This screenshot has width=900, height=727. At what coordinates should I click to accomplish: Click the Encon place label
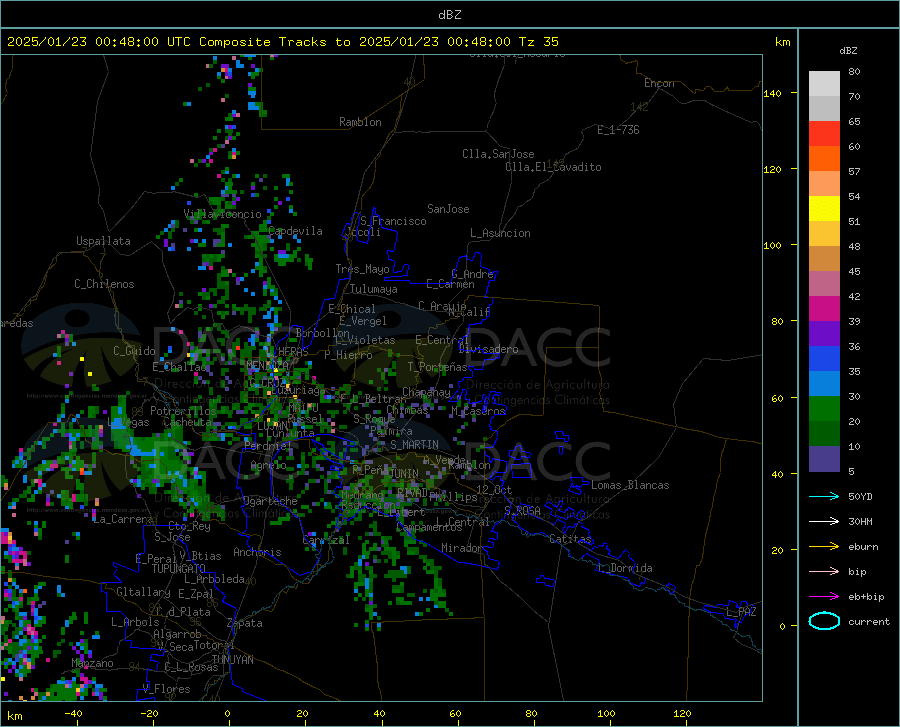coord(659,83)
